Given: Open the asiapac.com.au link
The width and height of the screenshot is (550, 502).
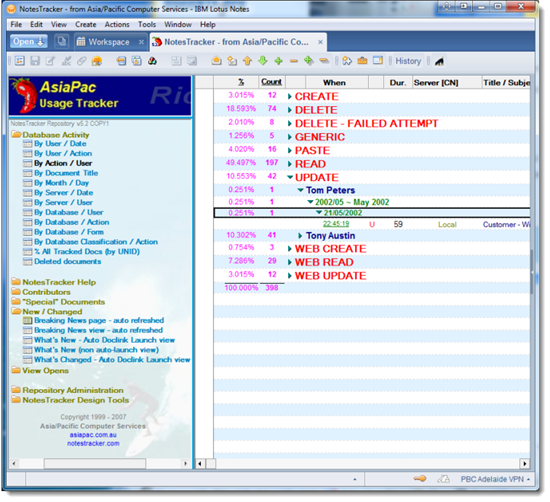Looking at the screenshot, I should [x=93, y=435].
